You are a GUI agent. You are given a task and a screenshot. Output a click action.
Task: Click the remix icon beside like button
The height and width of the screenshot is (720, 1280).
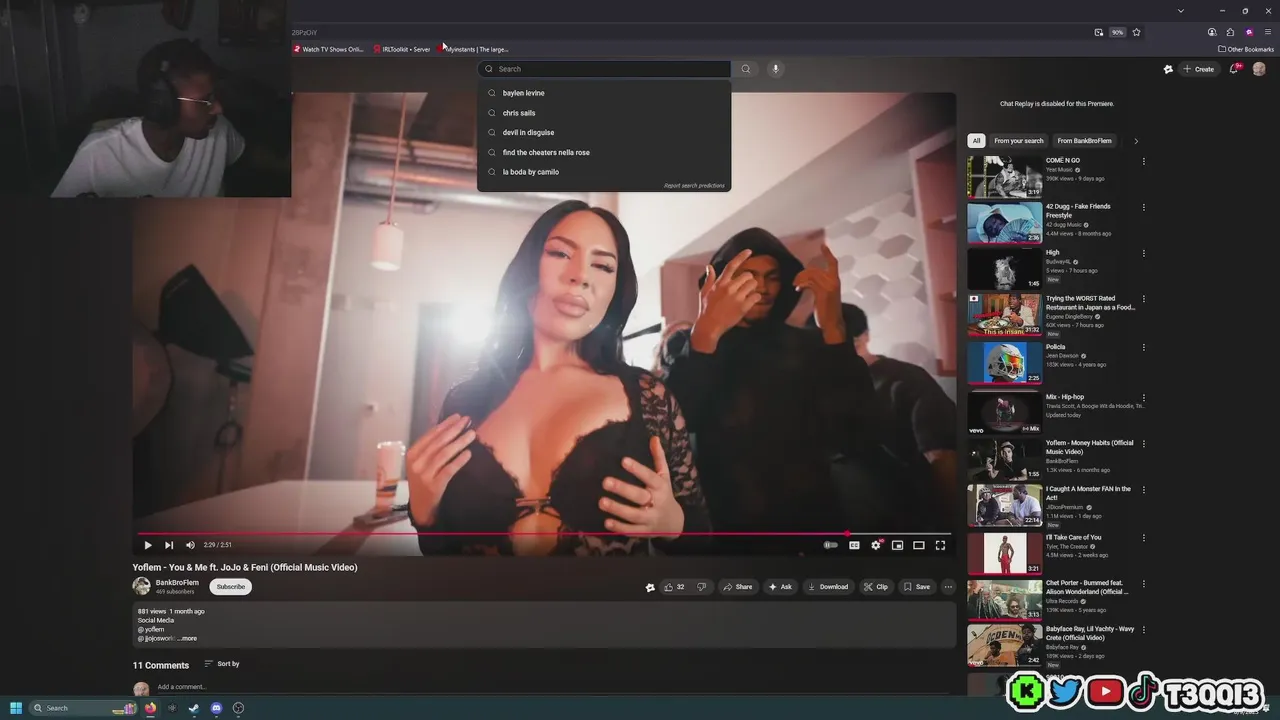(650, 587)
